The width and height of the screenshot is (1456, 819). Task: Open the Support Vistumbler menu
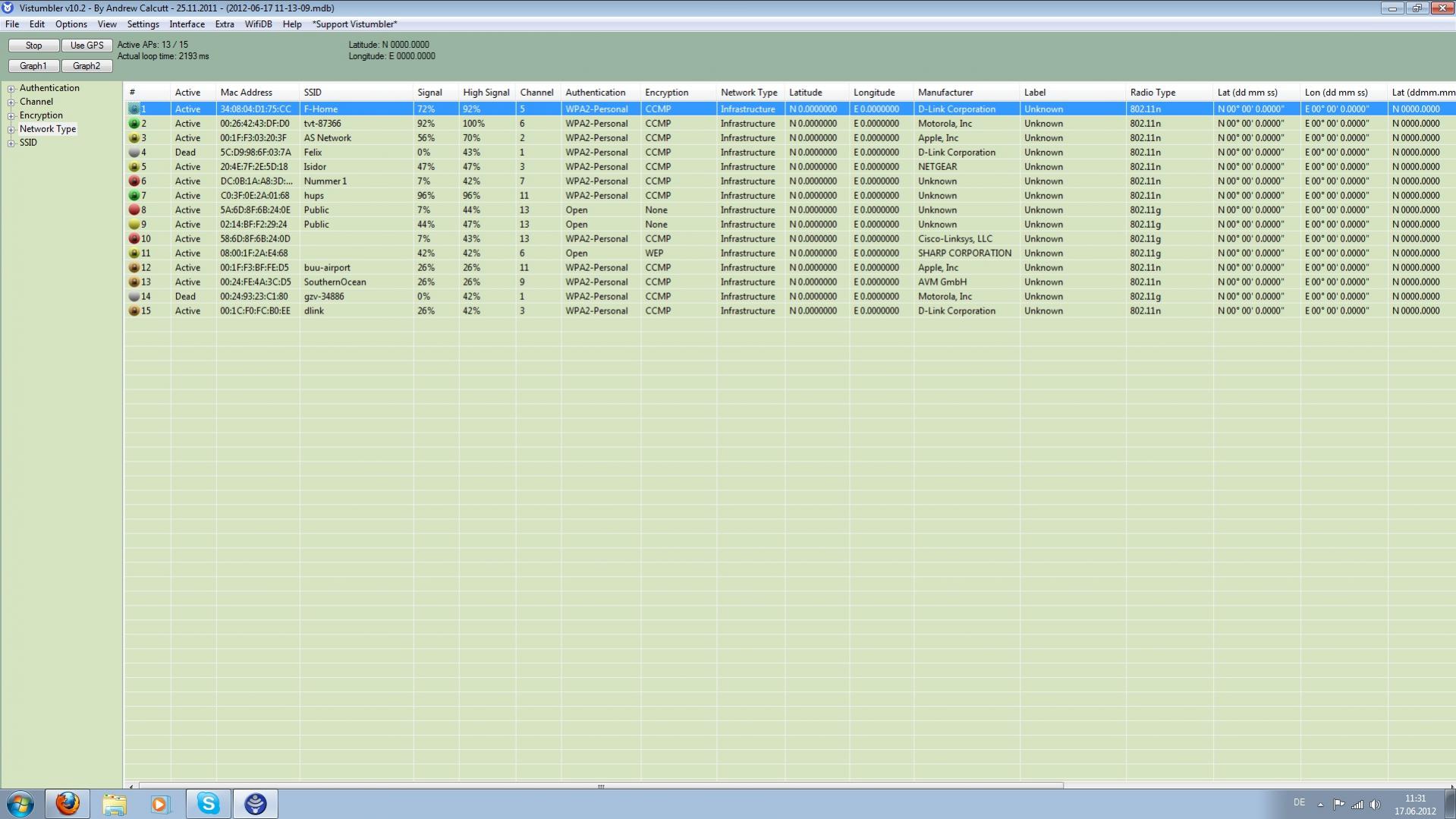point(355,24)
